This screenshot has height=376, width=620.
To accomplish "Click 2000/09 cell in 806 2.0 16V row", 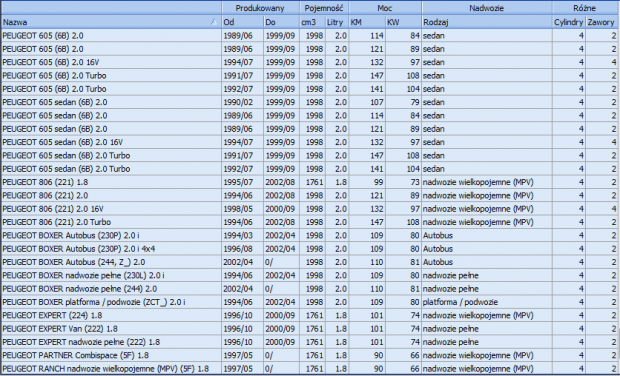I will coord(281,209).
